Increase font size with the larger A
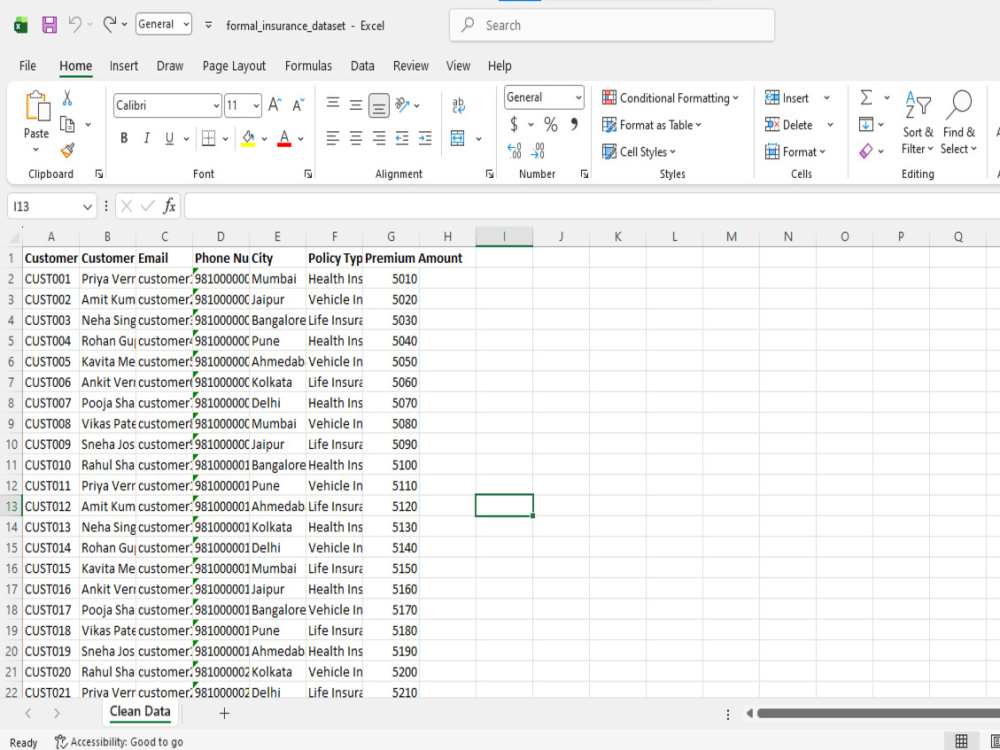 coord(275,105)
